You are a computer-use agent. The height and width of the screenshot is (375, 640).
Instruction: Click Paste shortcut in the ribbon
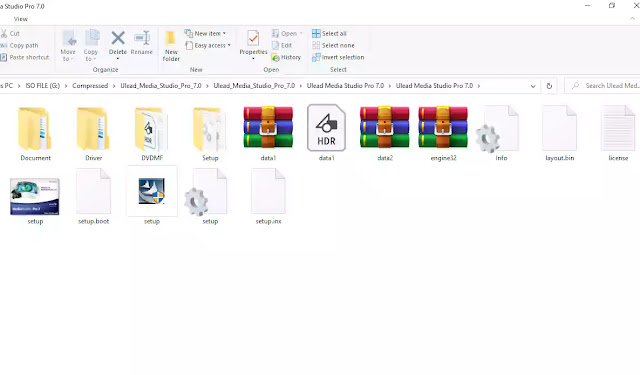pyautogui.click(x=24, y=57)
